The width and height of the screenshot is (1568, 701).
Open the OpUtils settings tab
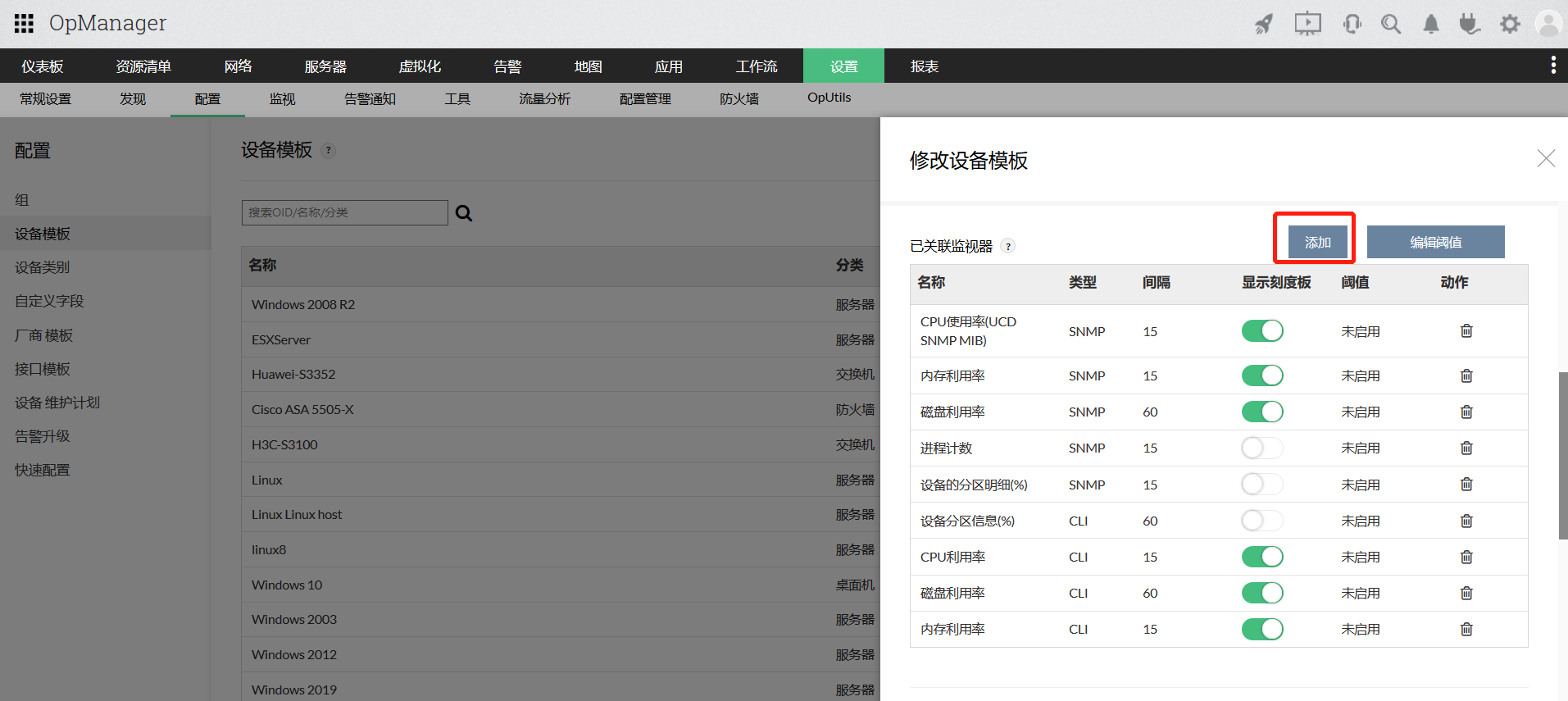[x=829, y=98]
